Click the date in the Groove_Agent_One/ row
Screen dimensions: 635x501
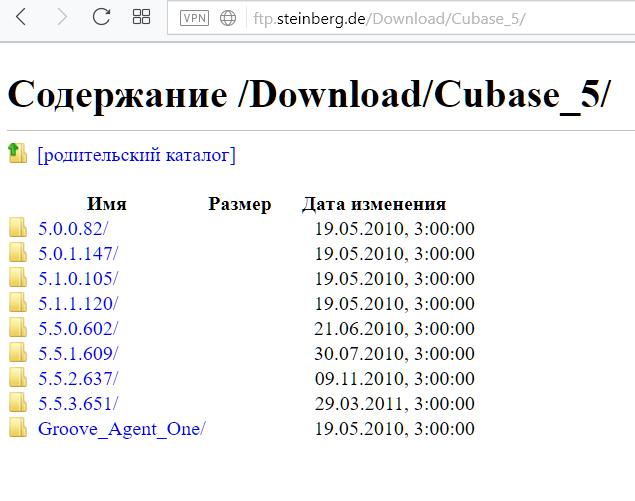point(394,429)
